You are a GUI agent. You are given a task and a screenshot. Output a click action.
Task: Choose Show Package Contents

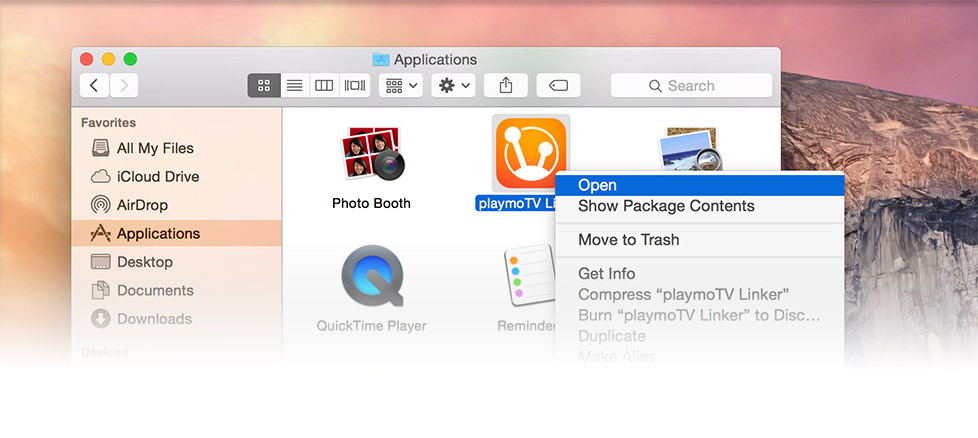tap(700, 206)
